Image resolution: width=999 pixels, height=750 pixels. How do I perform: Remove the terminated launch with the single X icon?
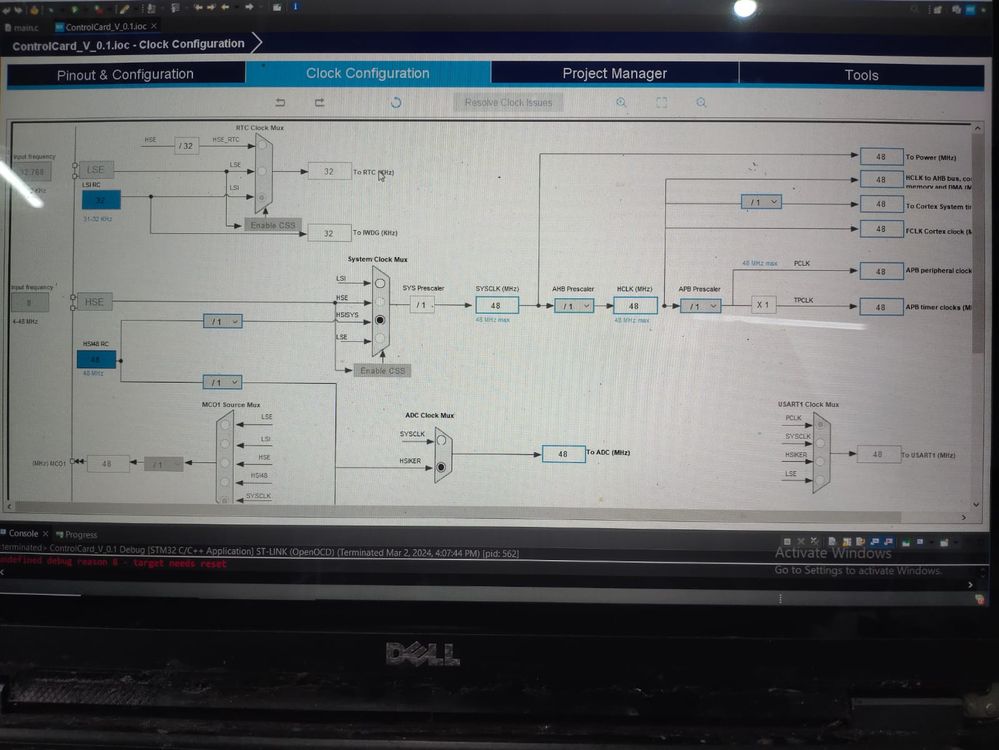tap(801, 542)
